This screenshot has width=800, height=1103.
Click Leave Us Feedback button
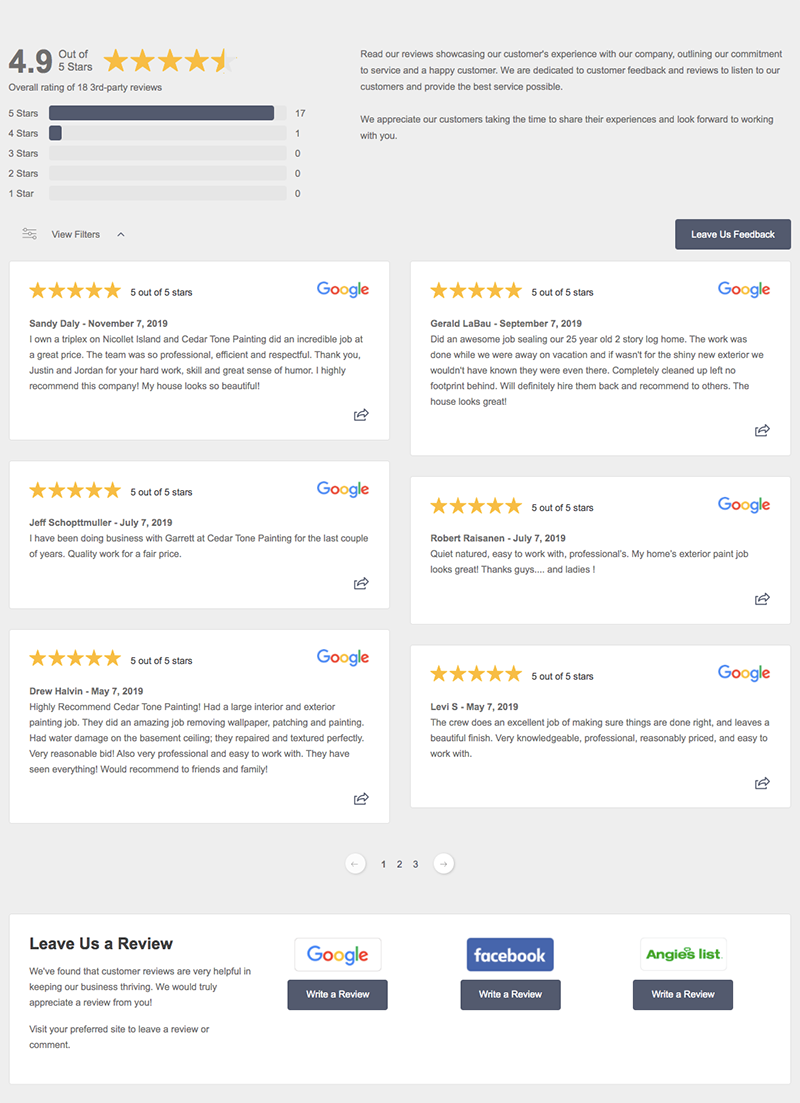click(x=732, y=234)
